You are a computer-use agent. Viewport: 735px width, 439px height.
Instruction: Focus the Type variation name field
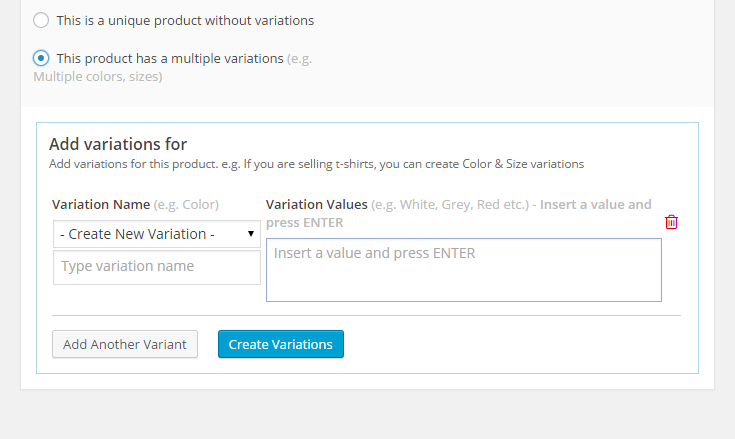156,267
